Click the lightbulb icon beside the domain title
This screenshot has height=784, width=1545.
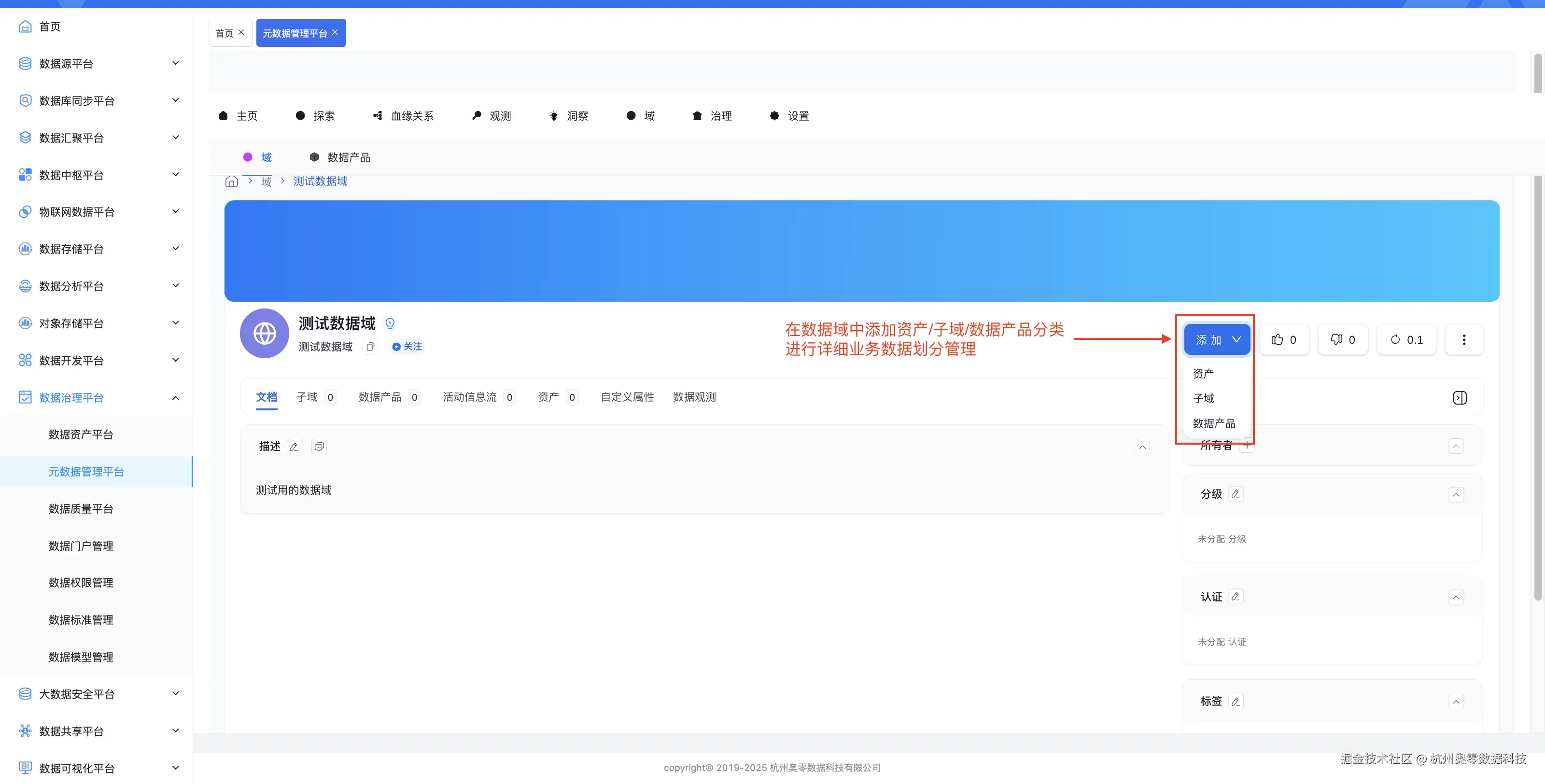click(391, 322)
